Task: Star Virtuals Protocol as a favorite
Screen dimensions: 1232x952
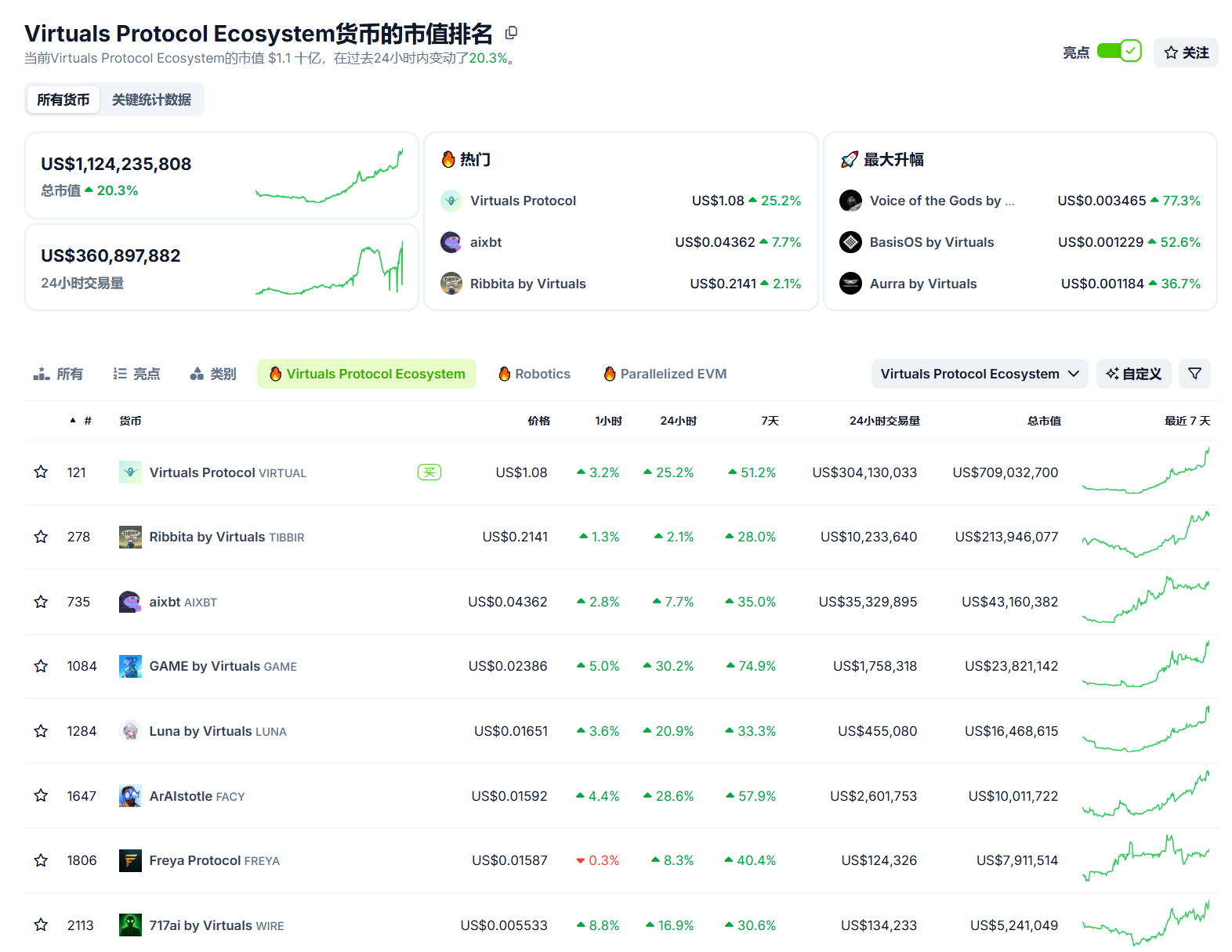Action: 41,472
